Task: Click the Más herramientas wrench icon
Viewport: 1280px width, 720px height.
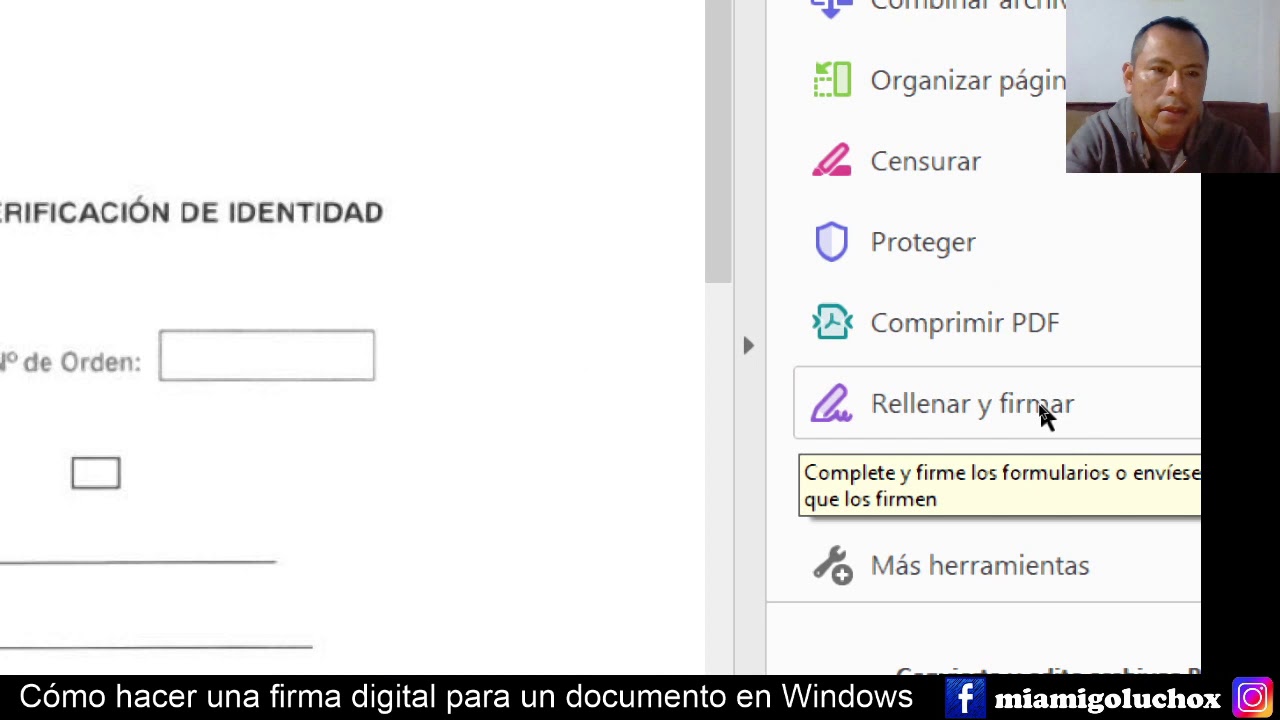Action: click(832, 565)
